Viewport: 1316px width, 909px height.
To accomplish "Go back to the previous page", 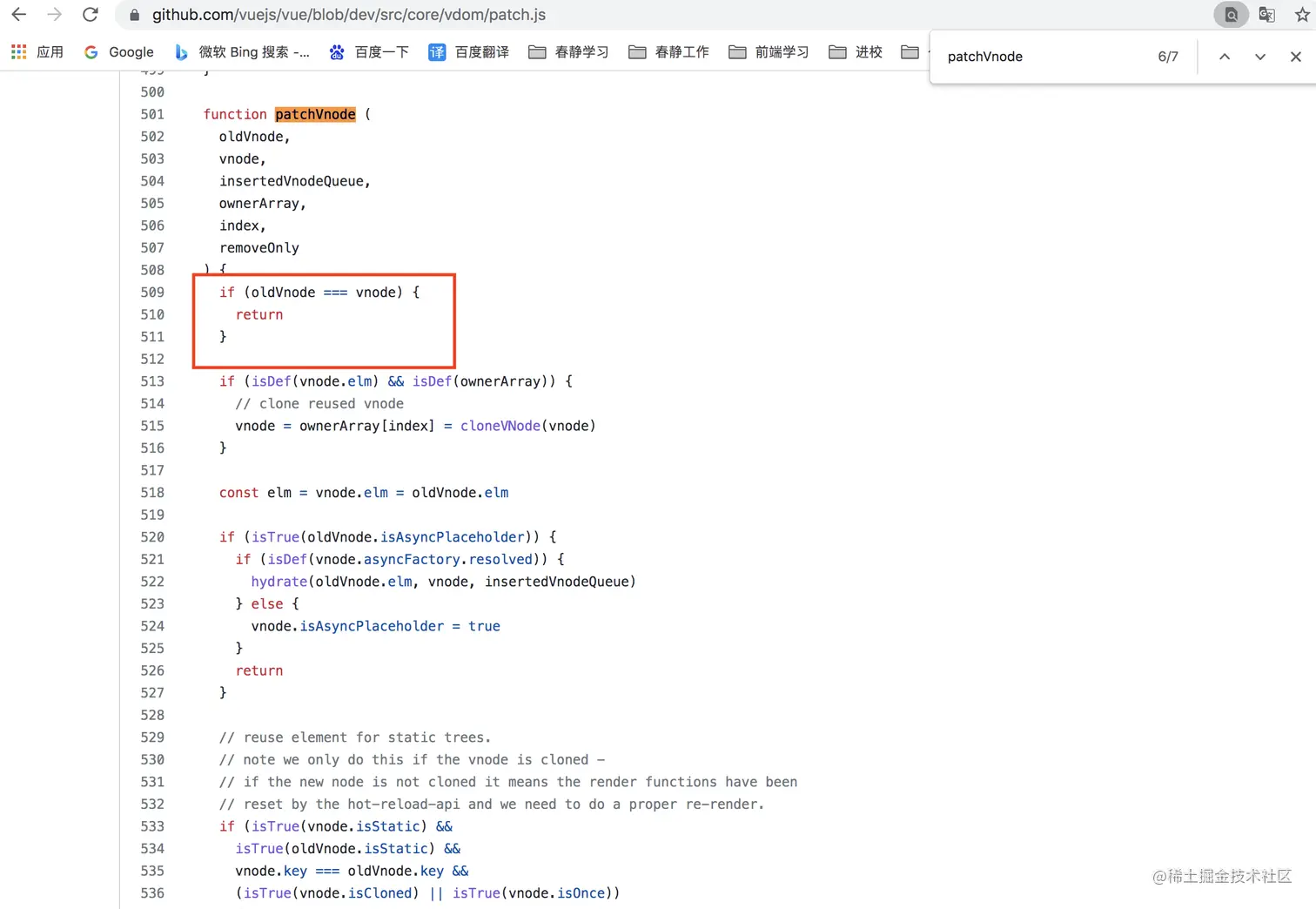I will coord(18,15).
